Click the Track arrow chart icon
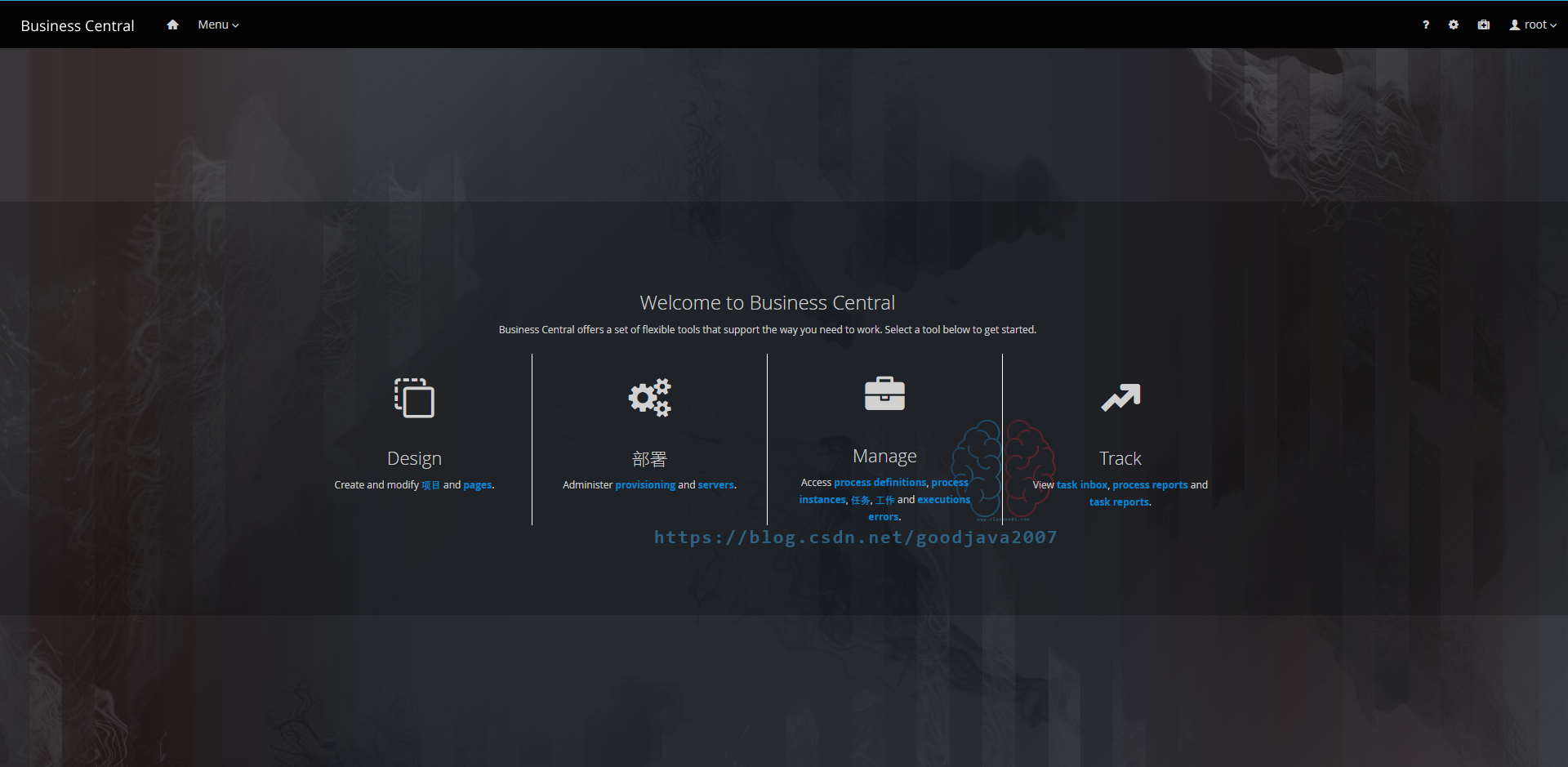Screen dimensions: 1568x767 [1120, 398]
